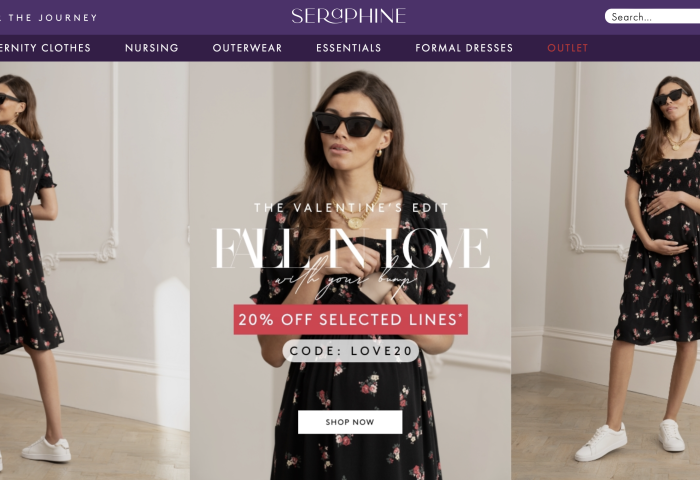Click the Fall In Love headline
This screenshot has width=700, height=480.
pos(351,248)
